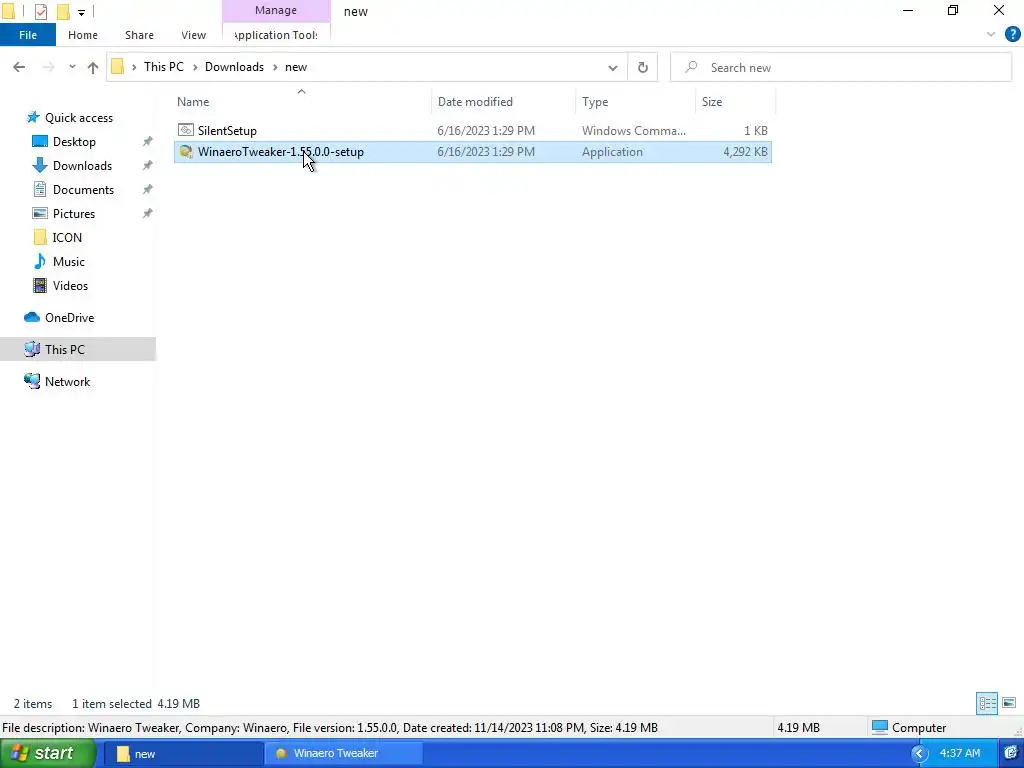The height and width of the screenshot is (768, 1024).
Task: Click the search magnifier icon
Action: pyautogui.click(x=692, y=67)
